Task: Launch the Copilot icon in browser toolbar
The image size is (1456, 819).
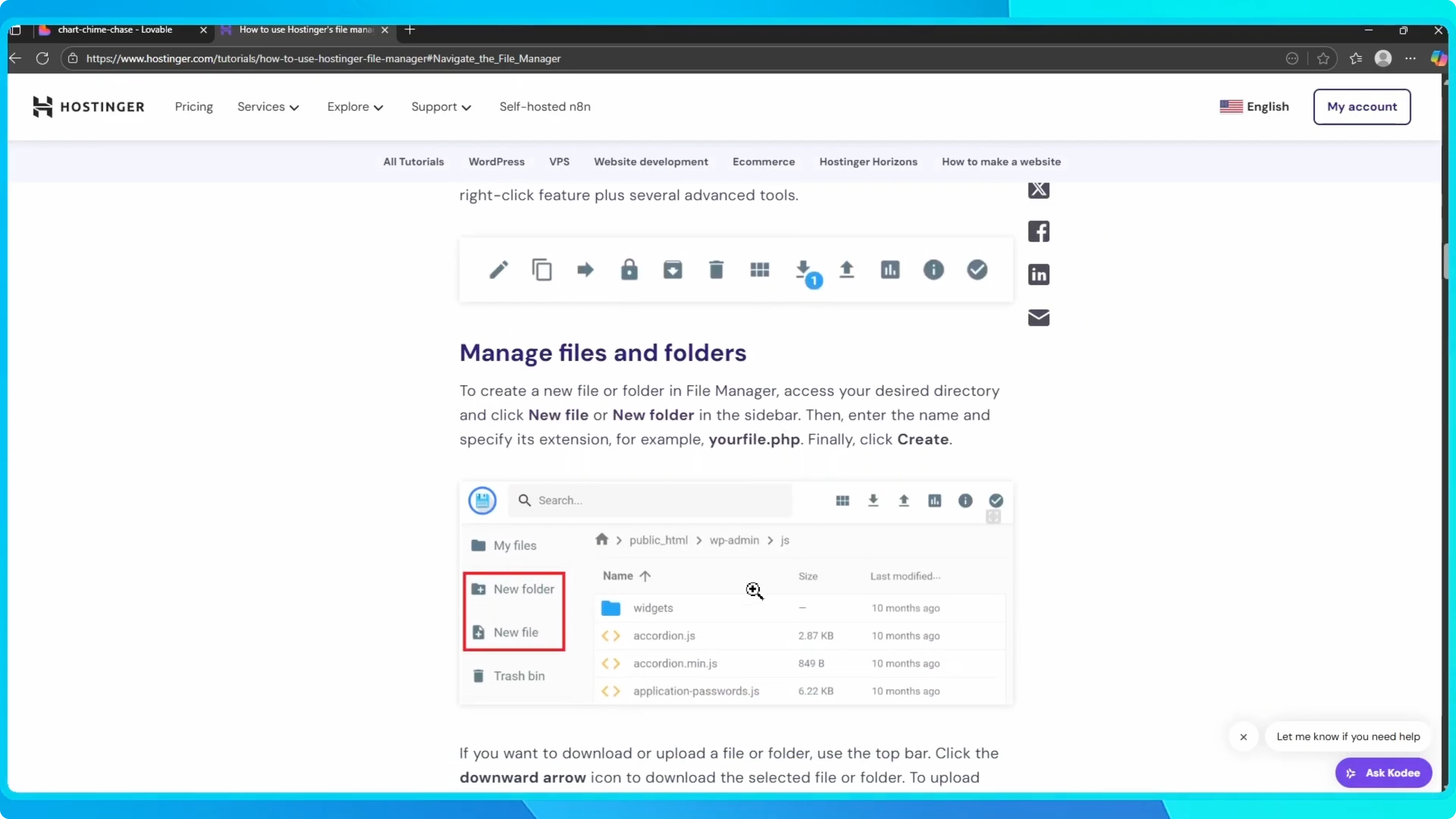Action: (1439, 58)
